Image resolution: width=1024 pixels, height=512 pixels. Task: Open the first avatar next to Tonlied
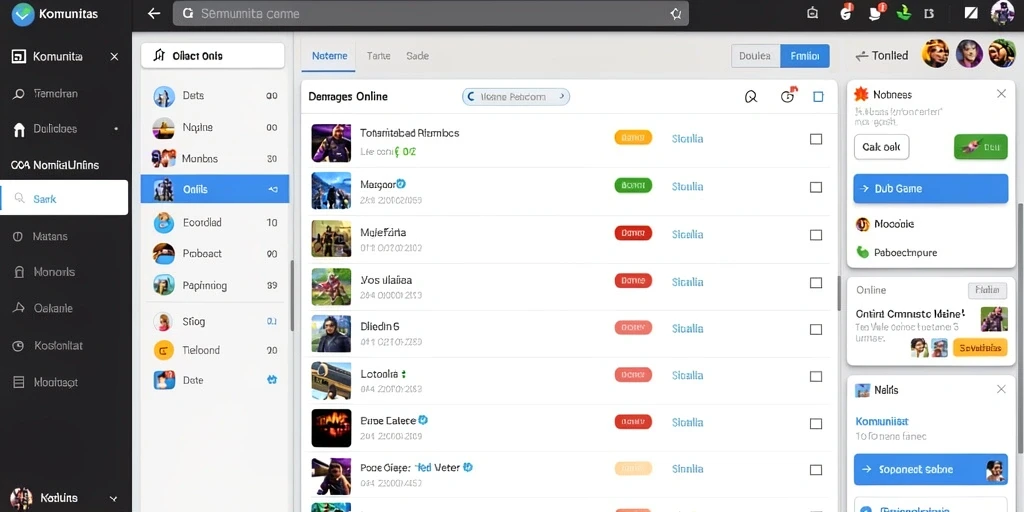click(935, 54)
